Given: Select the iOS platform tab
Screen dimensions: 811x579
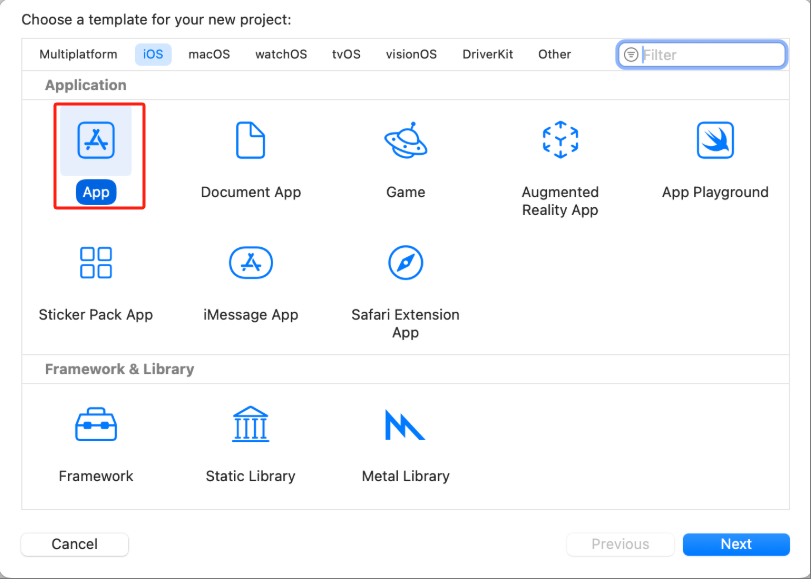Looking at the screenshot, I should click(x=153, y=54).
